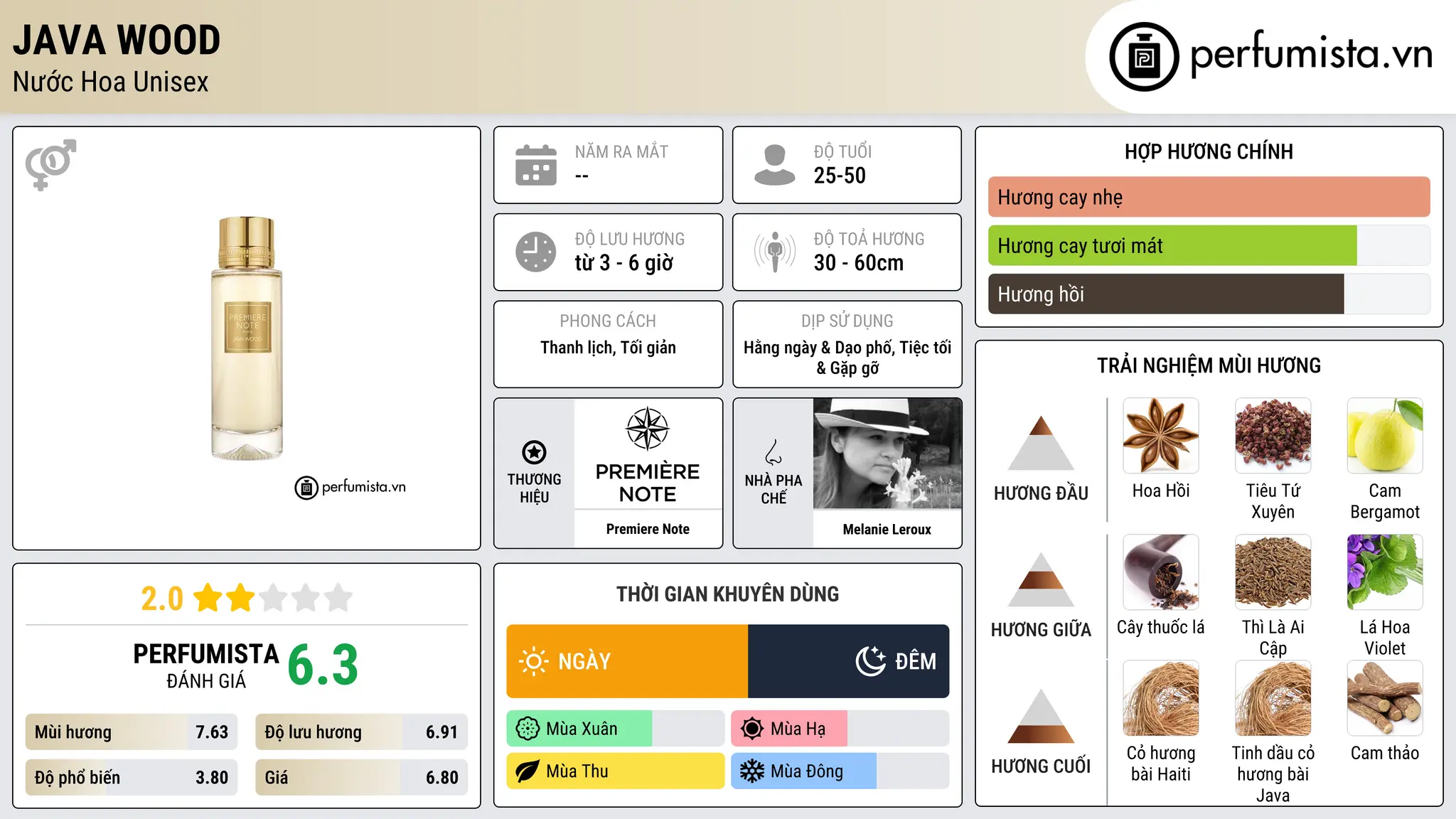Click the 2.0 star rating number
Screen dimensions: 1456x819
pyautogui.click(x=162, y=599)
